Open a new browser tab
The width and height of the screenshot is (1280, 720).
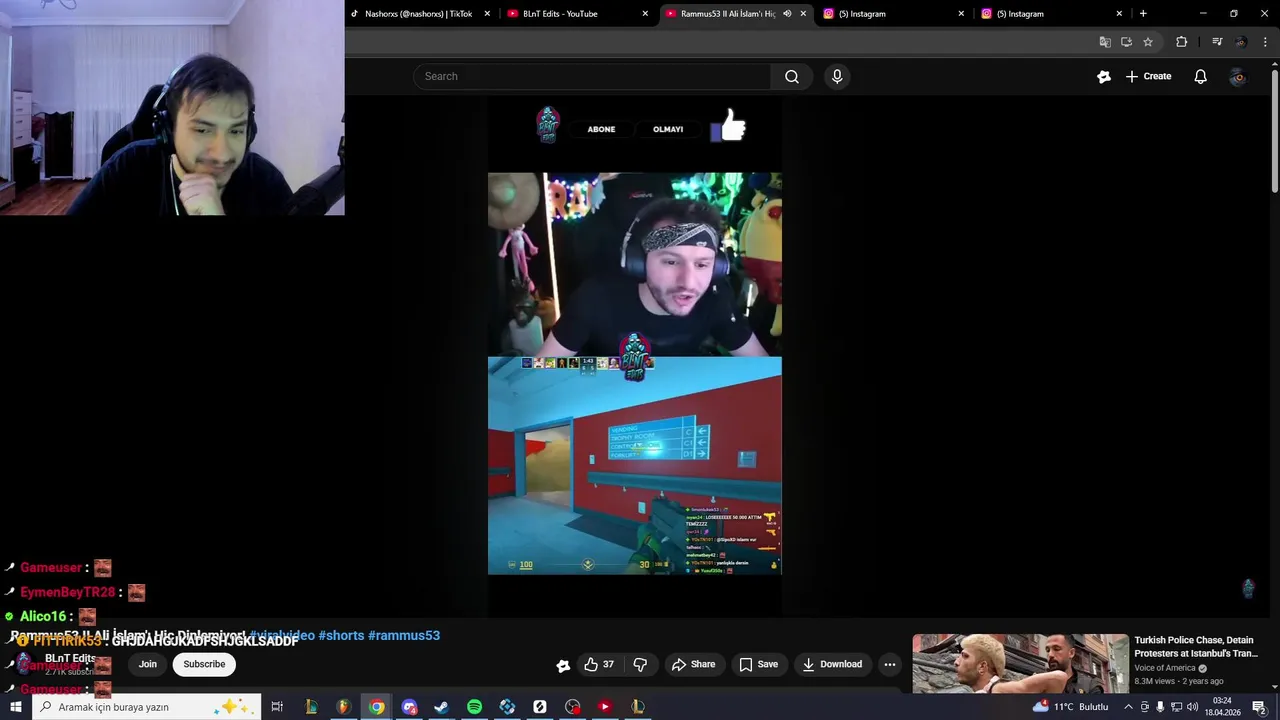point(1143,14)
